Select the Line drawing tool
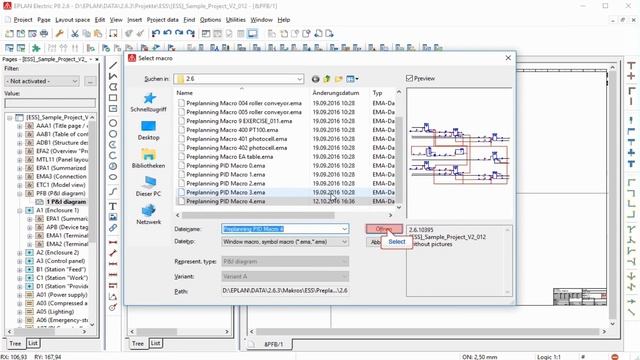 [x=113, y=65]
